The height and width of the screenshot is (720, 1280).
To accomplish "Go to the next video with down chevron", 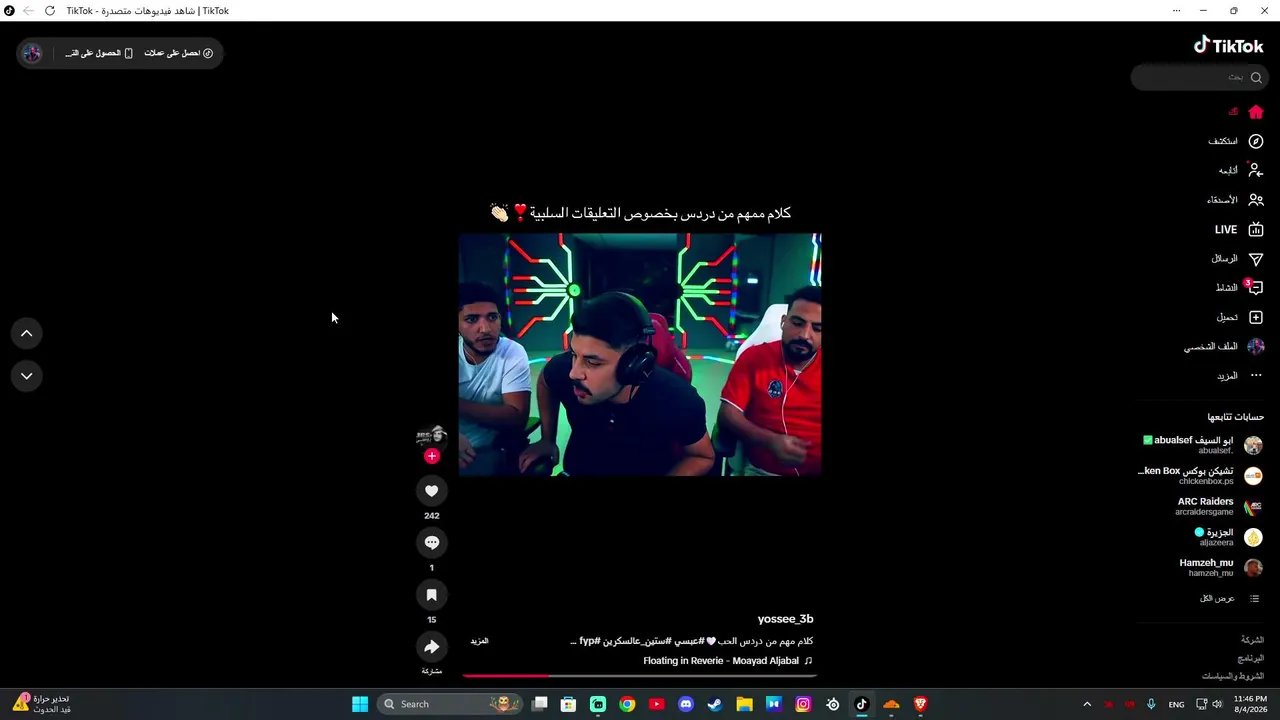I will [x=27, y=376].
